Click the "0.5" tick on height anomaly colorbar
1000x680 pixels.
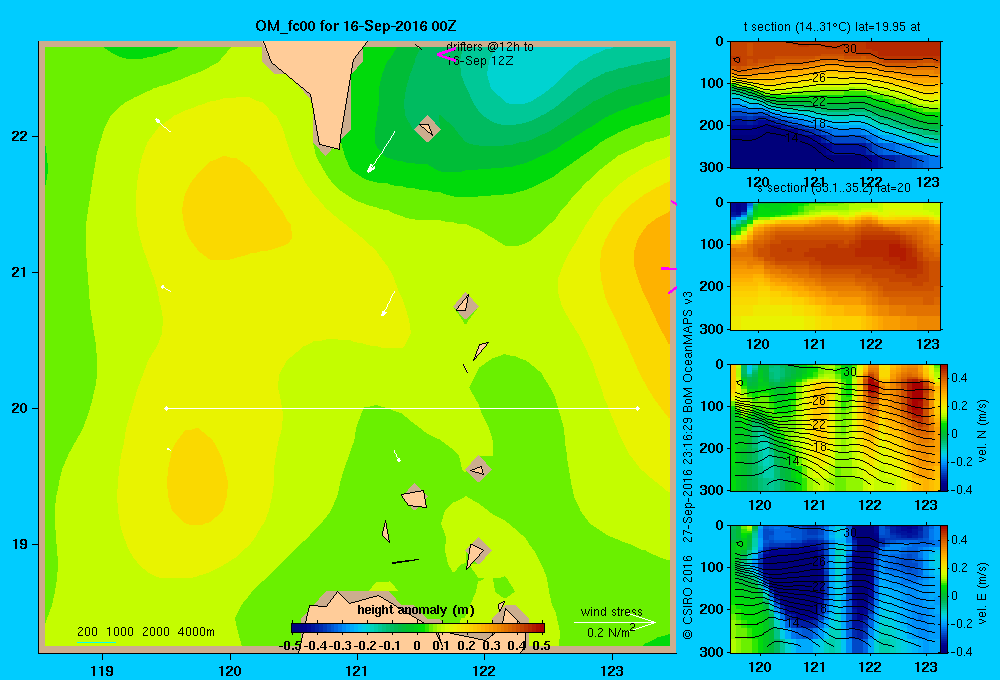coord(541,646)
